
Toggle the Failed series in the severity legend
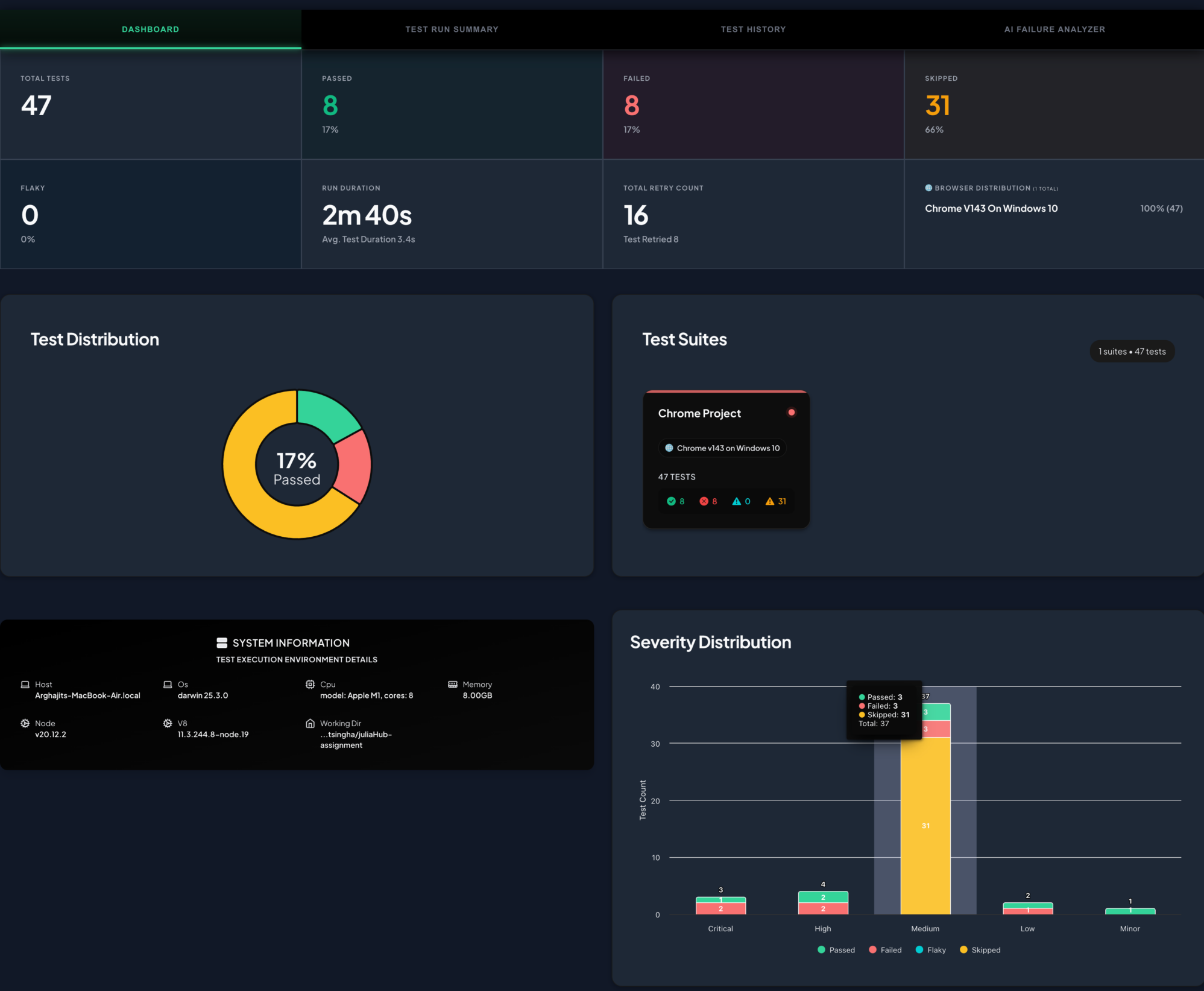885,950
